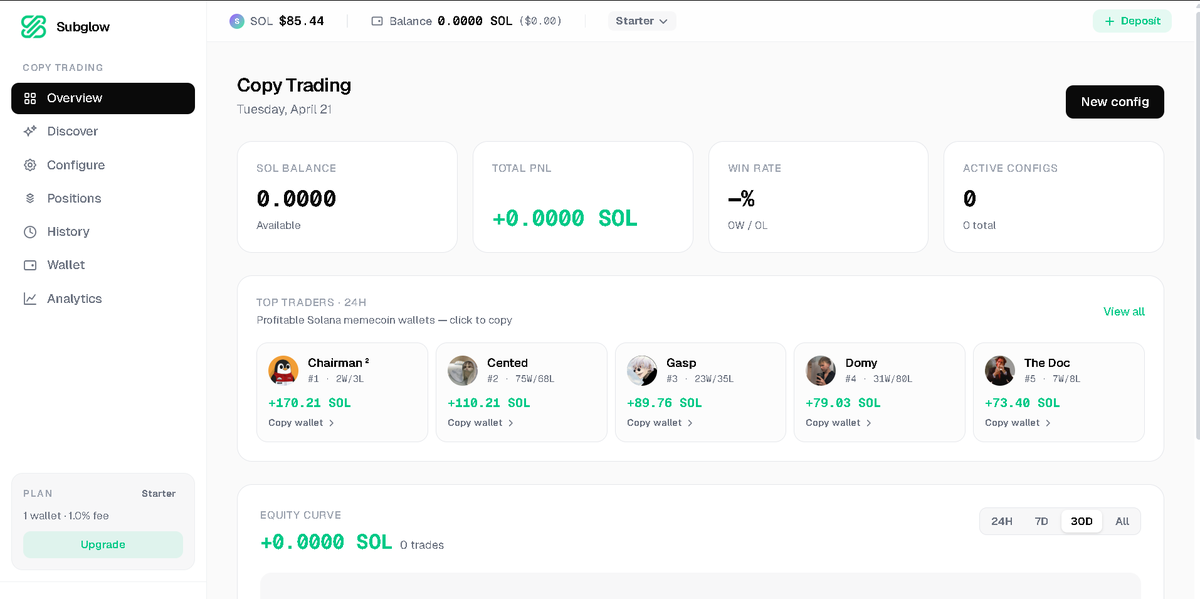The image size is (1200, 599).
Task: Click Copy wallet under Gasp
Action: [660, 423]
